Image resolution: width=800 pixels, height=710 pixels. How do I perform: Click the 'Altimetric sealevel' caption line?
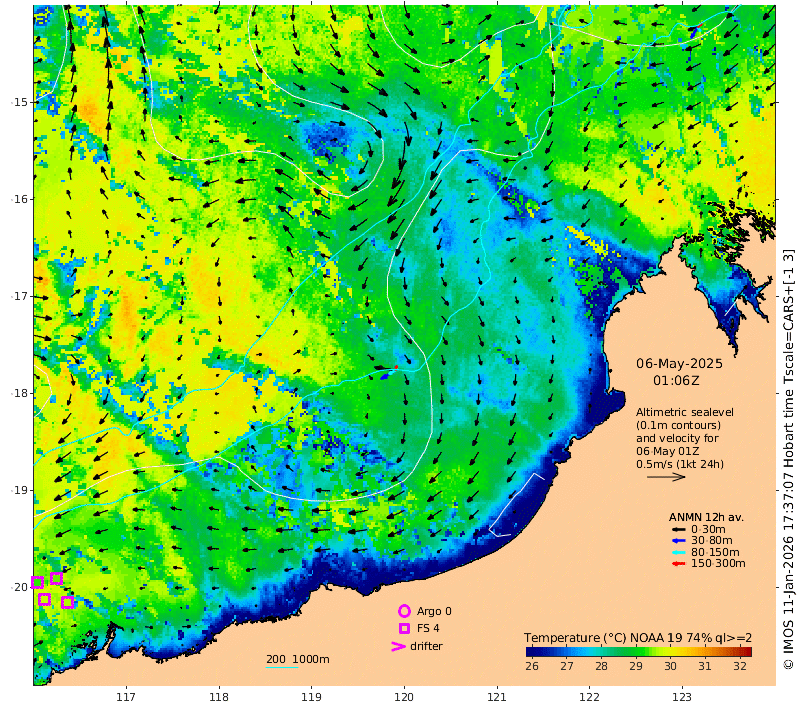tap(685, 412)
